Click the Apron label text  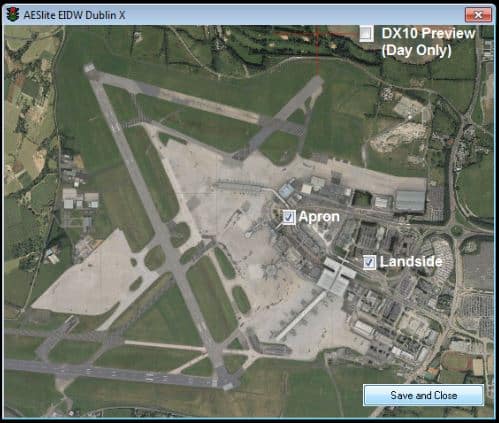pyautogui.click(x=319, y=217)
